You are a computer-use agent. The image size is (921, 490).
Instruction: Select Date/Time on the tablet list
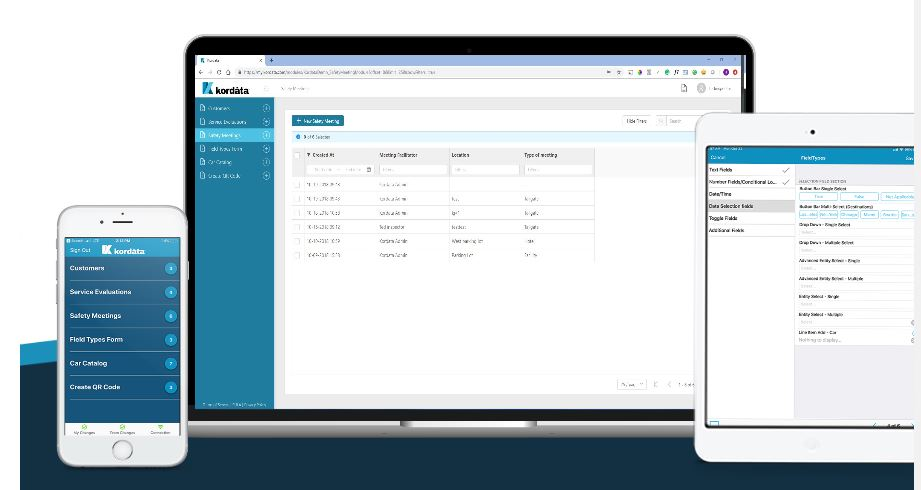751,194
